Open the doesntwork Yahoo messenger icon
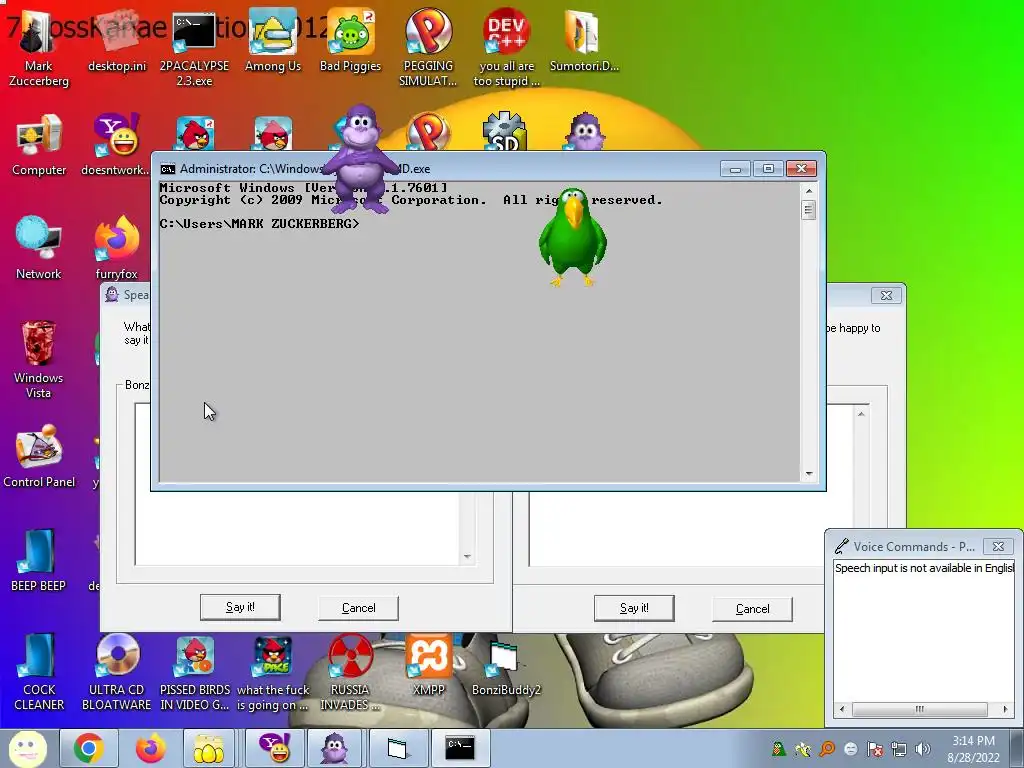1024x768 pixels. point(116,145)
